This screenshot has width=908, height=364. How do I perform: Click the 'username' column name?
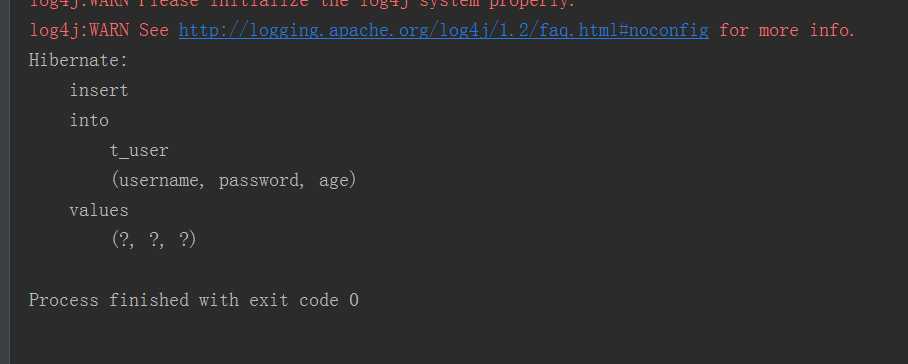pyautogui.click(x=159, y=181)
